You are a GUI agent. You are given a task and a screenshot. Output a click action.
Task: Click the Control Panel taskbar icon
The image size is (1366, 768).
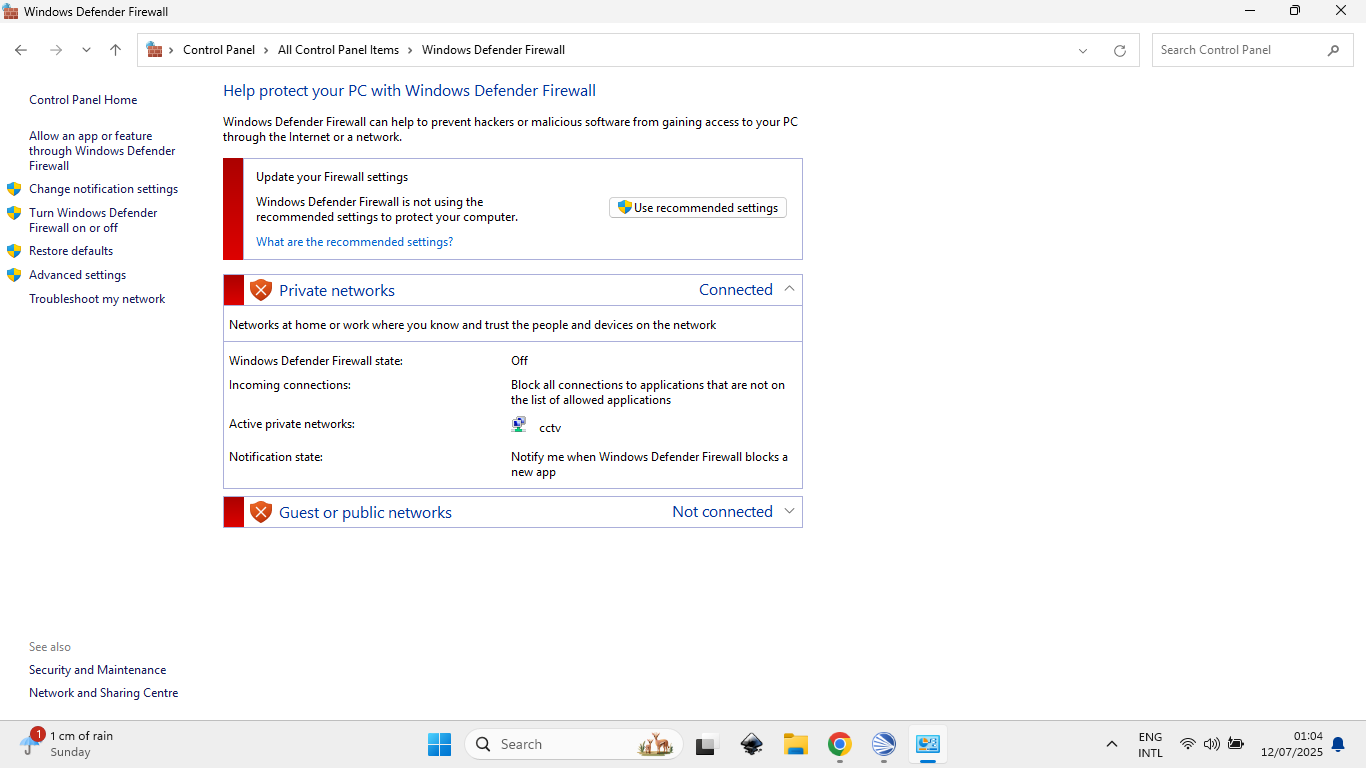928,744
